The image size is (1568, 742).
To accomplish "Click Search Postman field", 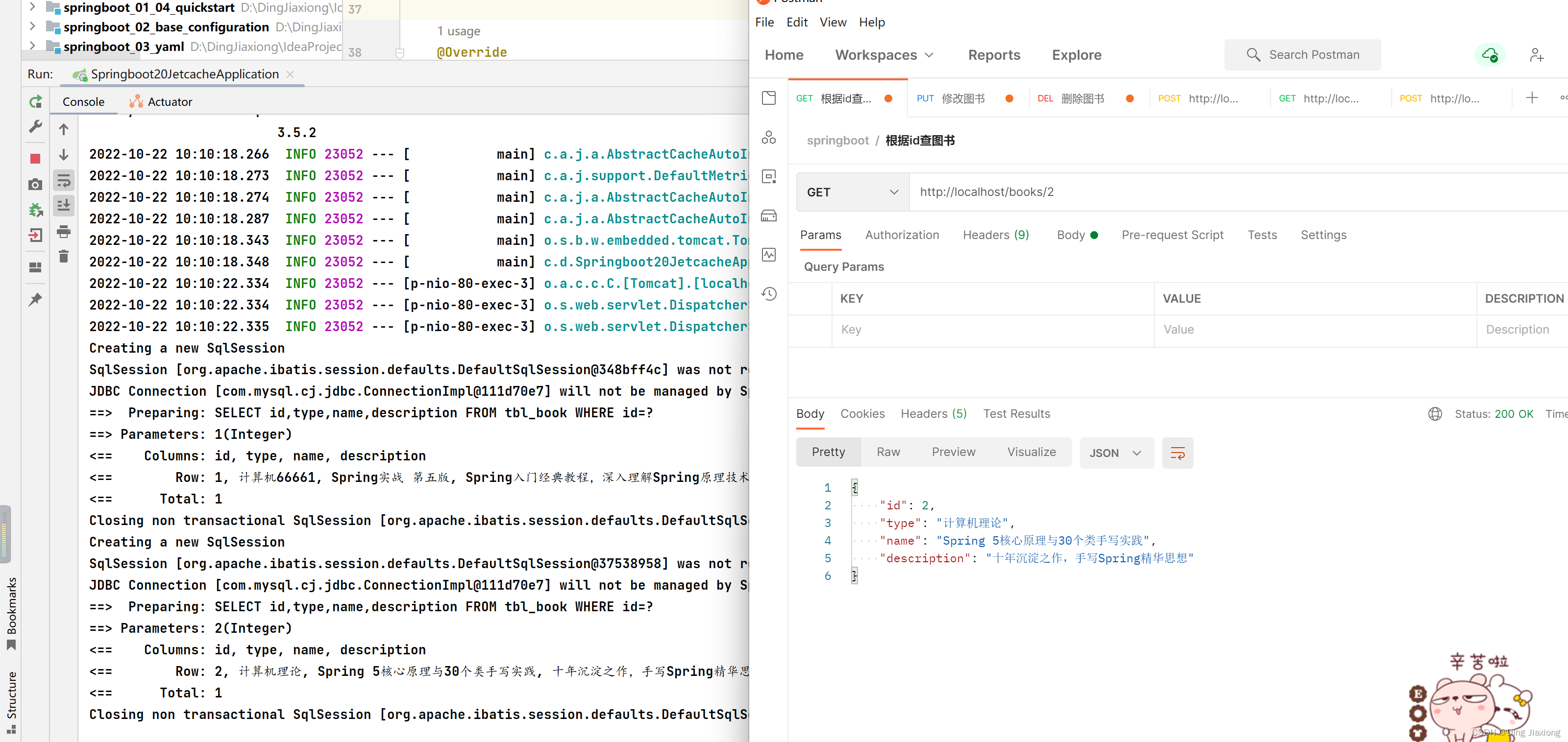I will [1302, 55].
